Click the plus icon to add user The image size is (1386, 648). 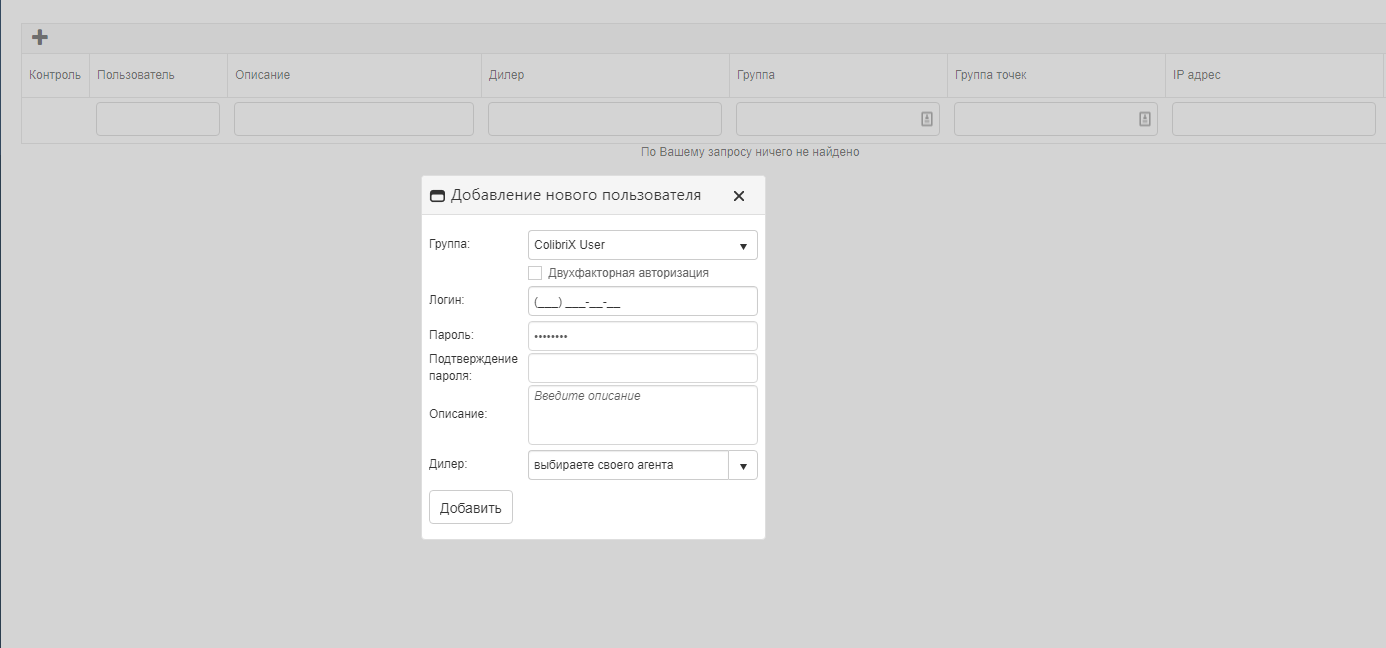click(x=40, y=37)
